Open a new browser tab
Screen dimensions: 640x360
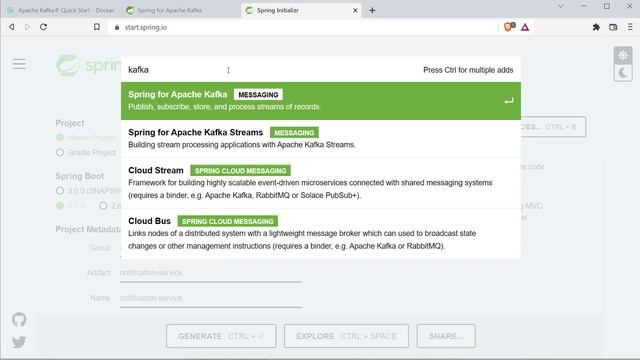[372, 11]
